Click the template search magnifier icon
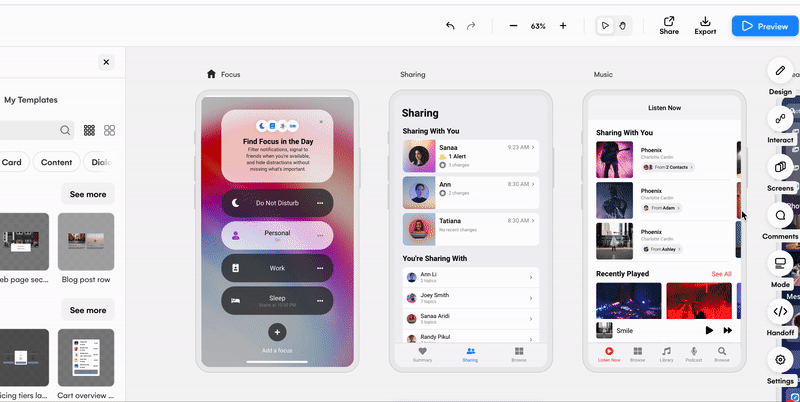This screenshot has width=800, height=402. click(x=65, y=130)
